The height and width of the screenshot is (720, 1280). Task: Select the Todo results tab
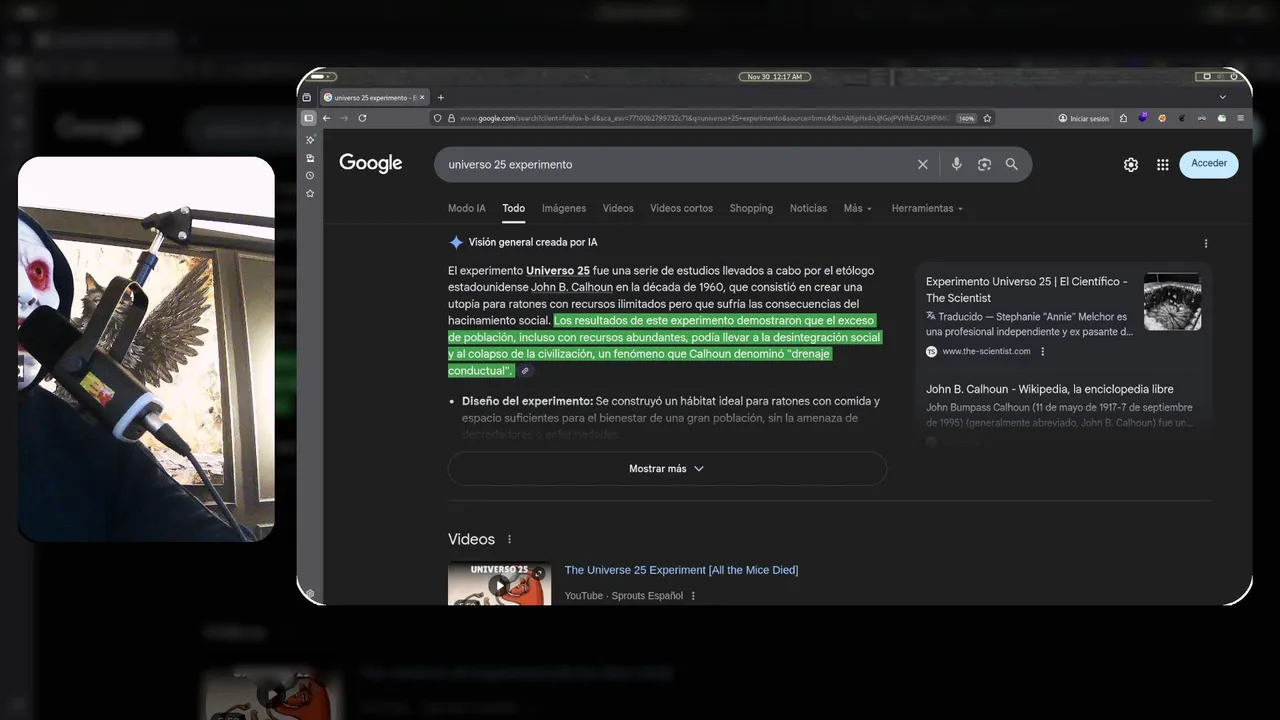pos(513,208)
